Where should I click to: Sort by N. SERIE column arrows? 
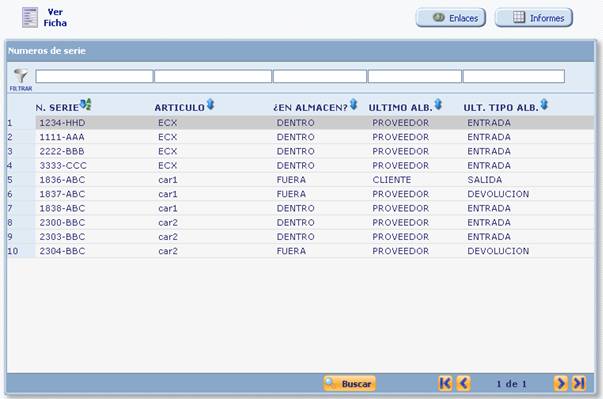tap(85, 105)
